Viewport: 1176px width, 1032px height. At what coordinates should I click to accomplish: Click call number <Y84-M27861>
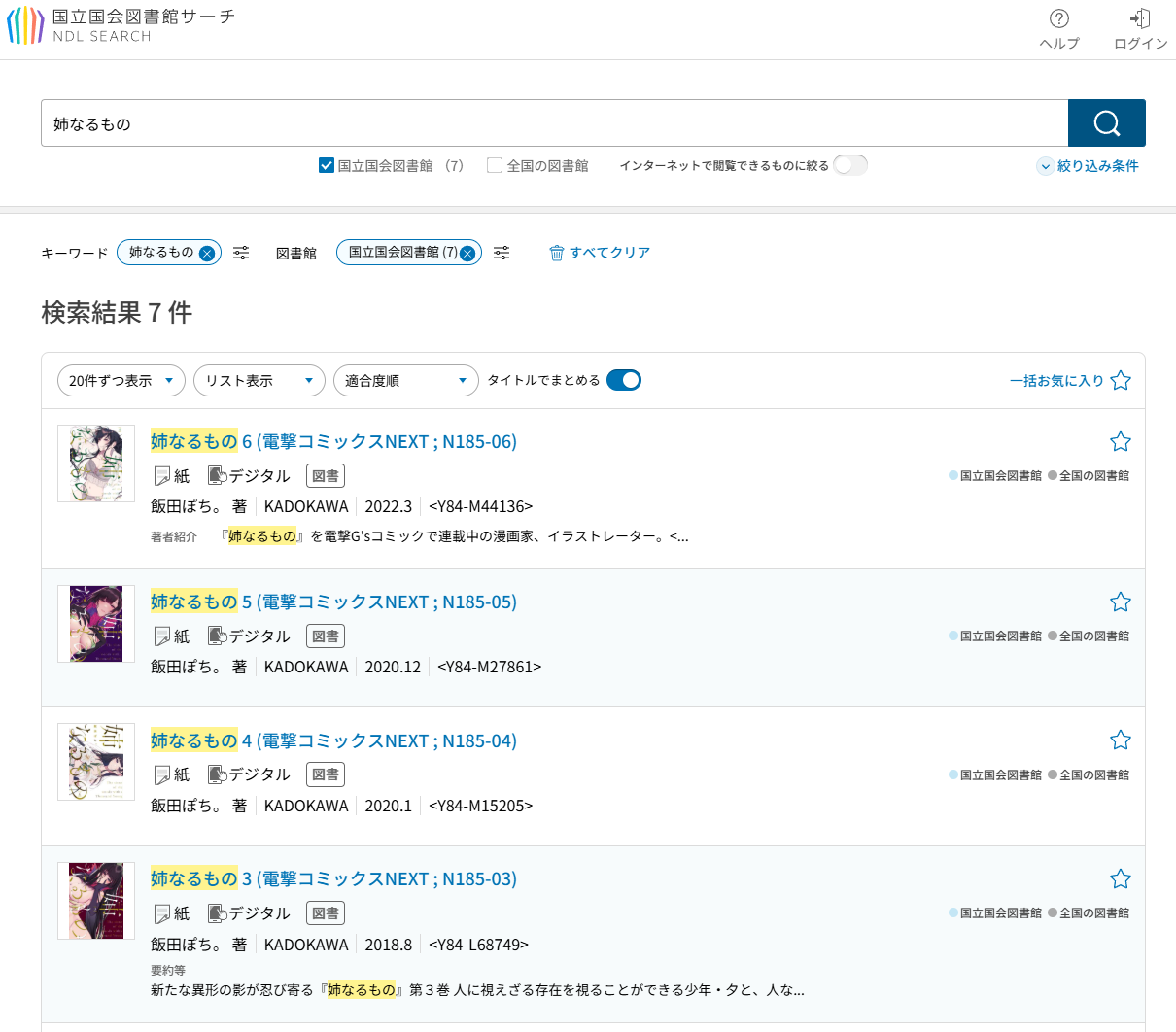(490, 668)
